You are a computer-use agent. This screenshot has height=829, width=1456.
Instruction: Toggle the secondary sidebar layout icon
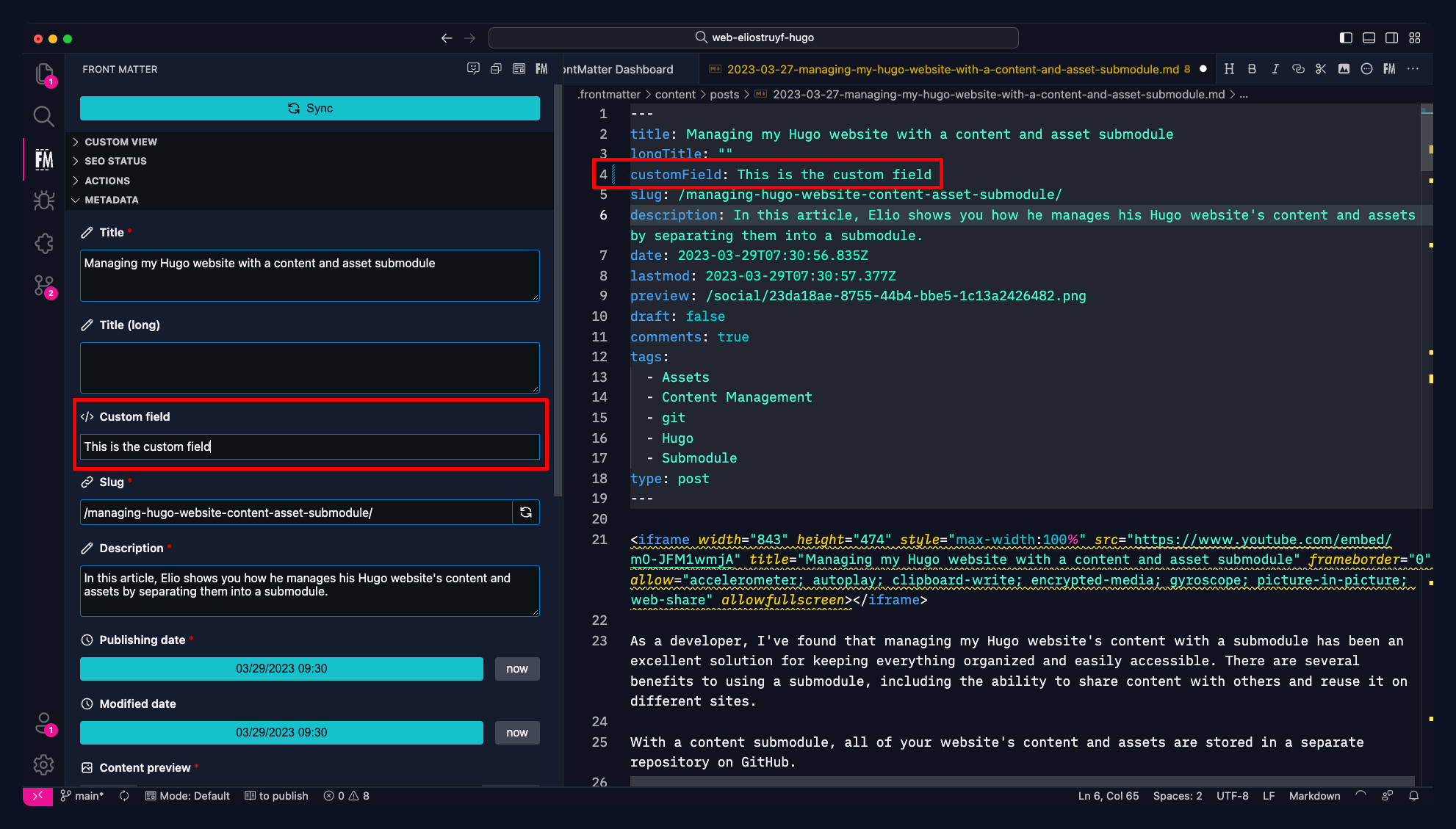click(1391, 37)
